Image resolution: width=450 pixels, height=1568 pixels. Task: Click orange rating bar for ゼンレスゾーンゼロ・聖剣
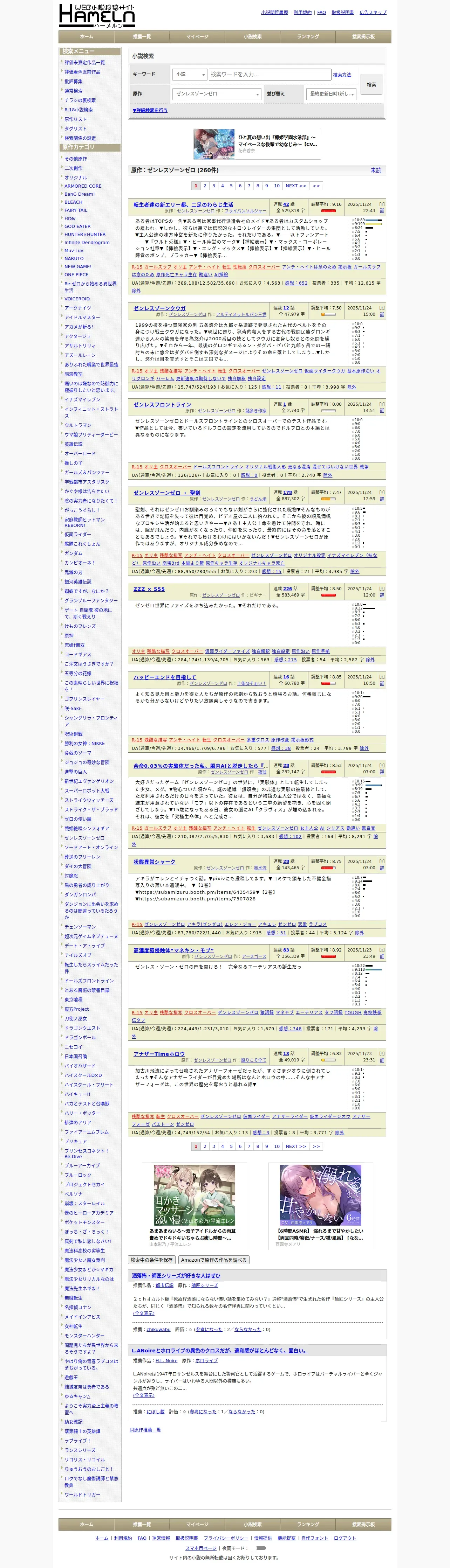(328, 499)
